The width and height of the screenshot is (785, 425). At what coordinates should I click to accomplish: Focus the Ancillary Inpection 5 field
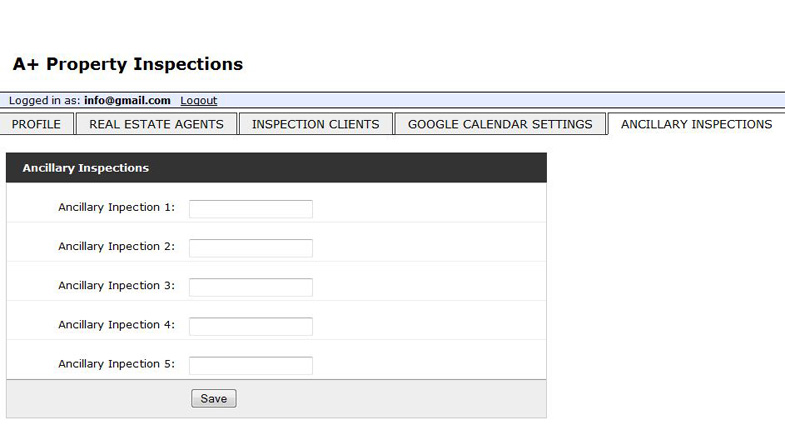pos(251,365)
